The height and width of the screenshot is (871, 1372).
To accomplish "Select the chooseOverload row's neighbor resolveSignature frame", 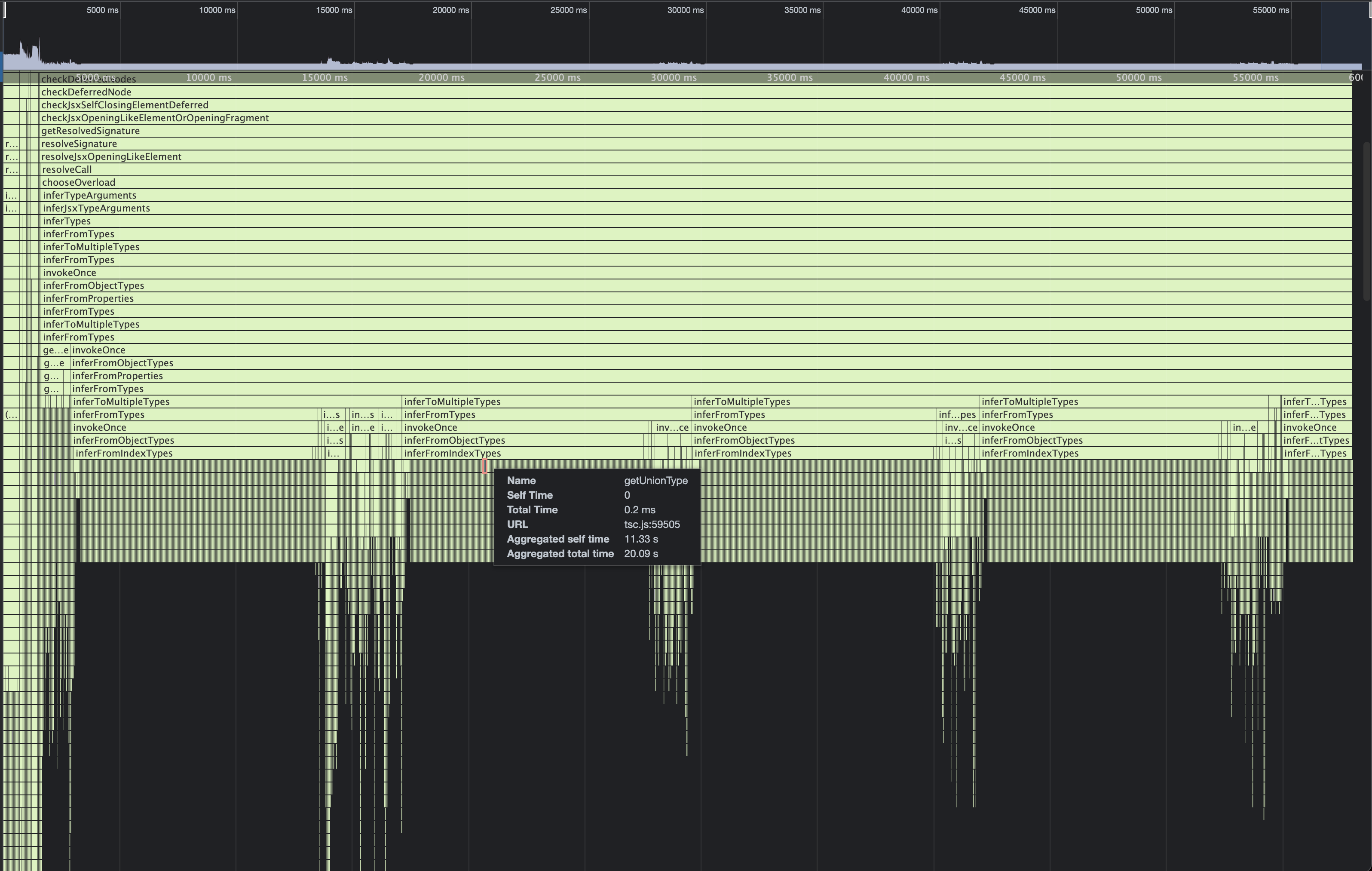I will click(x=79, y=144).
